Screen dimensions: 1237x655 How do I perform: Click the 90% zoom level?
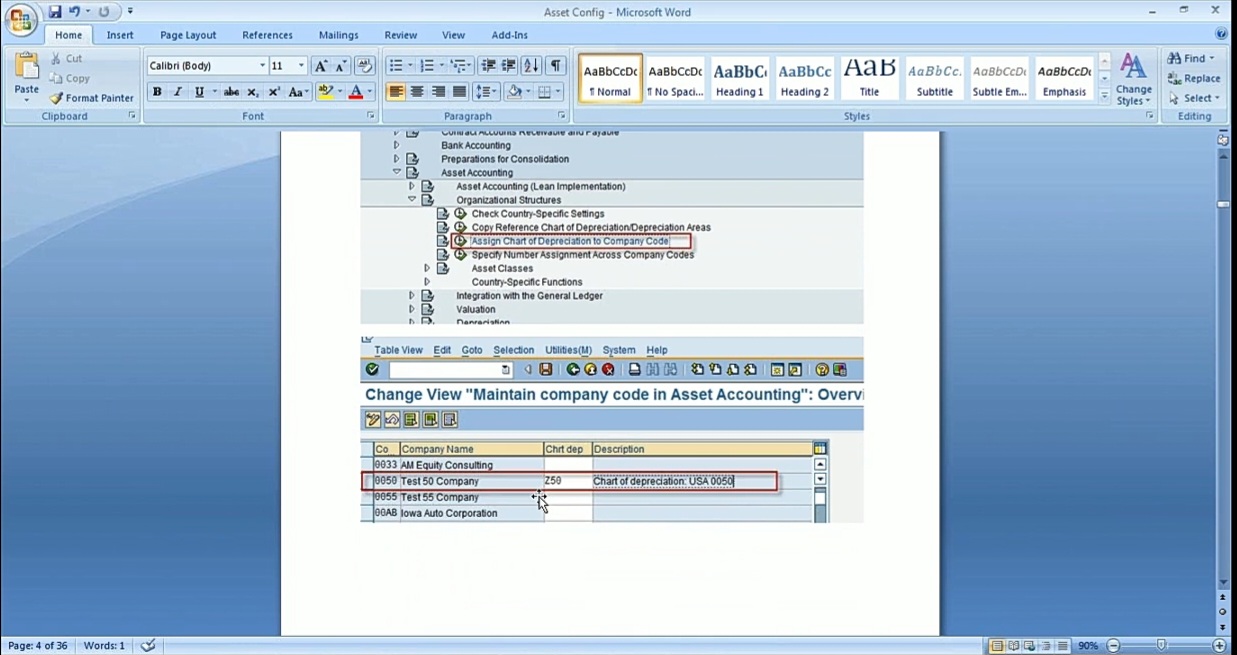[1088, 646]
